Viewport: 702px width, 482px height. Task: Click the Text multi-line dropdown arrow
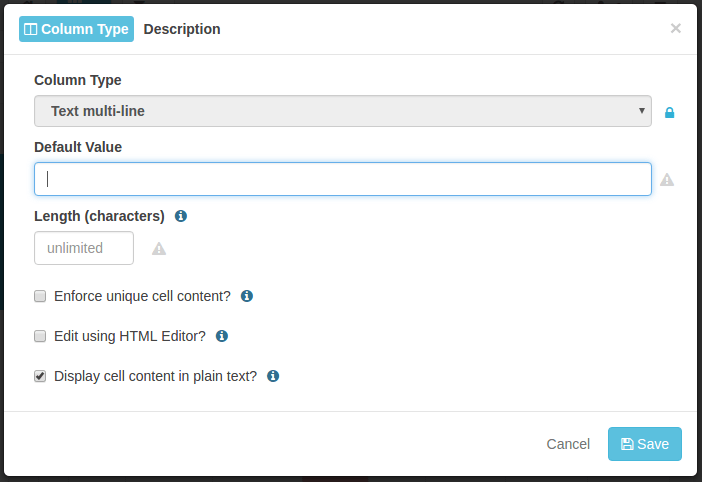click(642, 111)
